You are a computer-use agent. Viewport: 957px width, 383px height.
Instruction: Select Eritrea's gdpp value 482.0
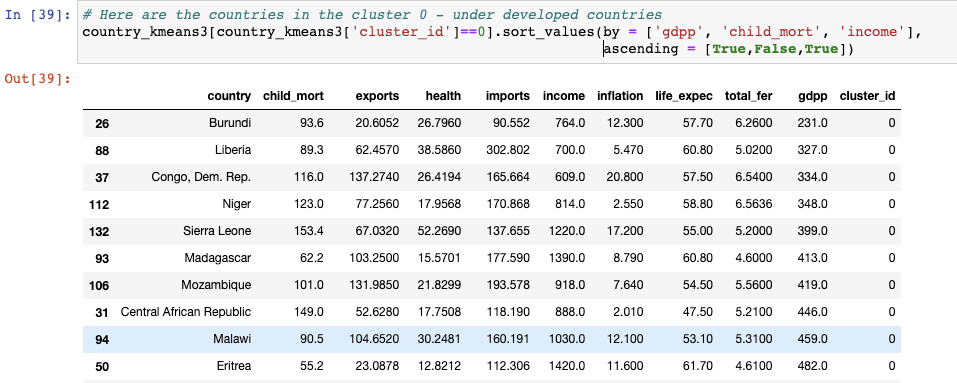[812, 366]
